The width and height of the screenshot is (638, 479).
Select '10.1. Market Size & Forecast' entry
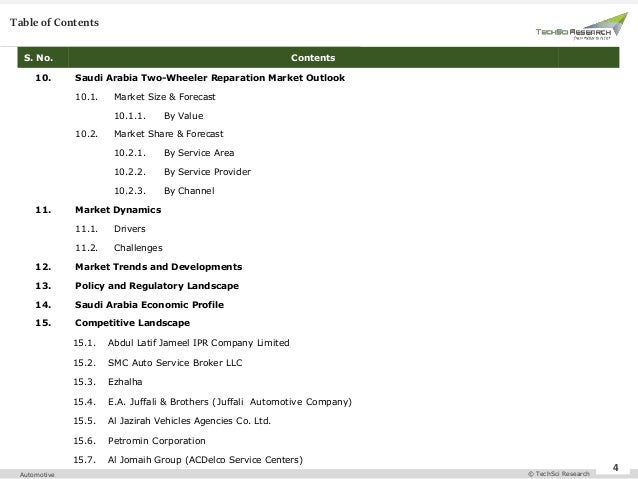pos(145,97)
